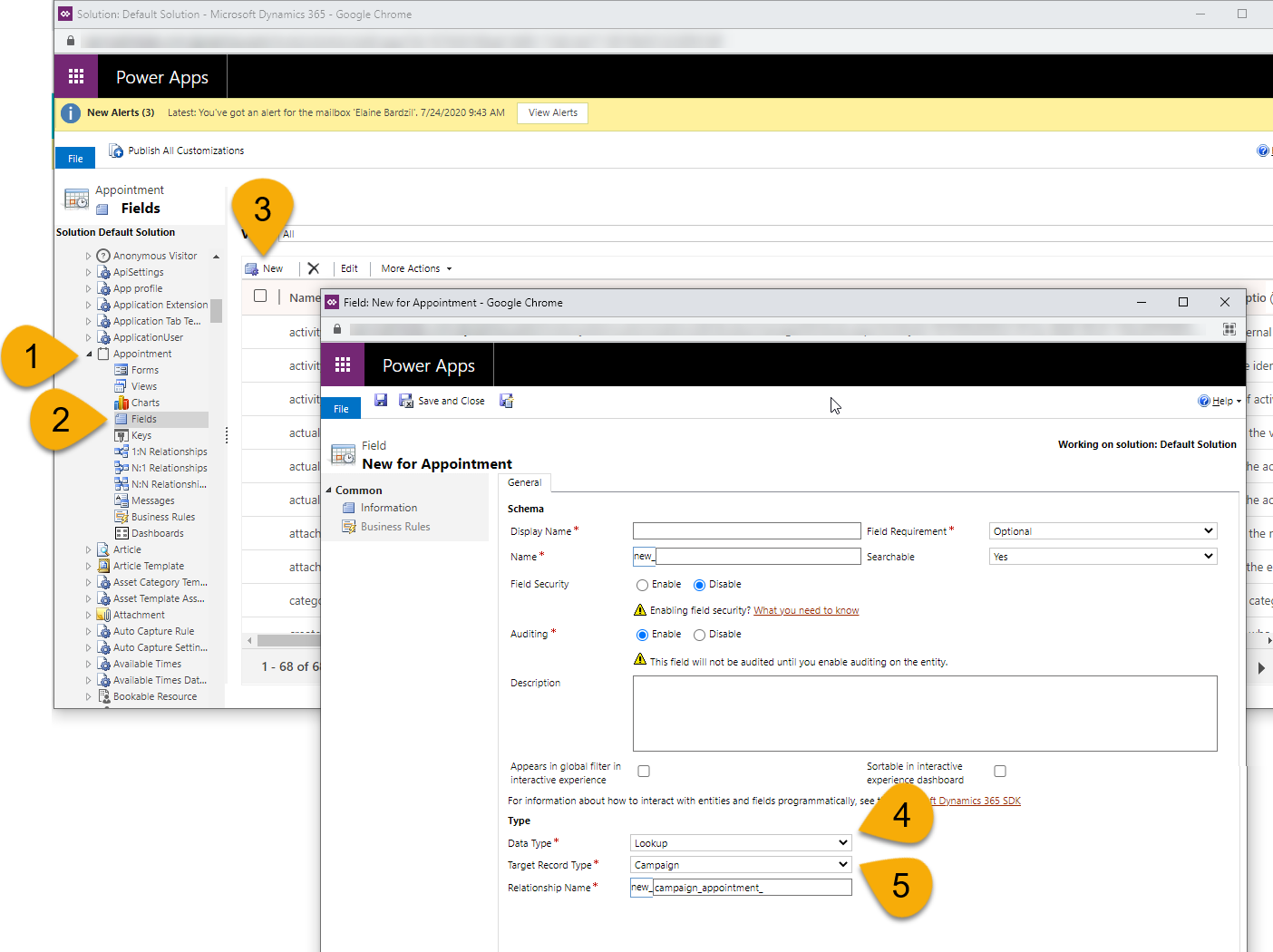Open the 'What you need to know' link
This screenshot has height=952, width=1273.
tap(806, 610)
